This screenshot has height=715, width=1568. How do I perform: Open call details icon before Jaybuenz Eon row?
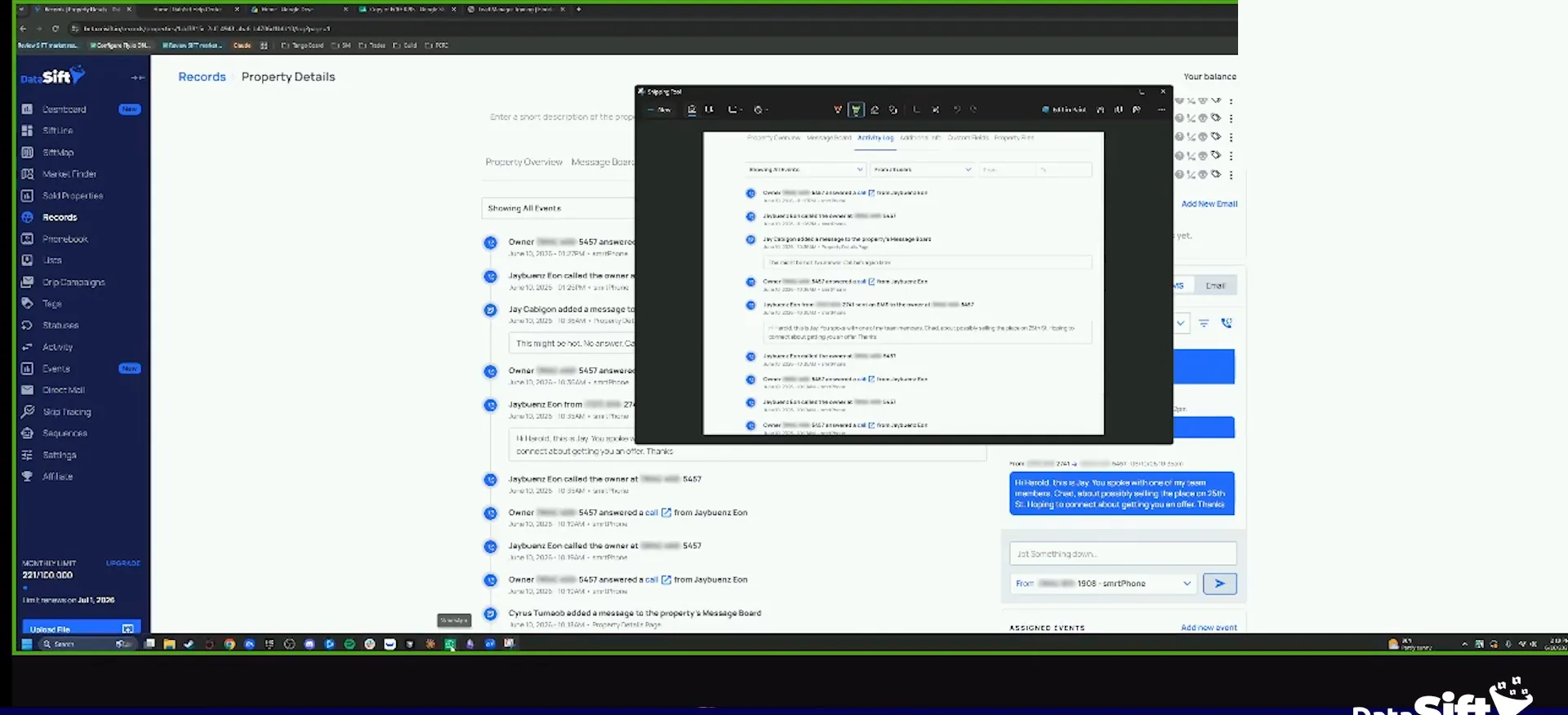tap(666, 513)
